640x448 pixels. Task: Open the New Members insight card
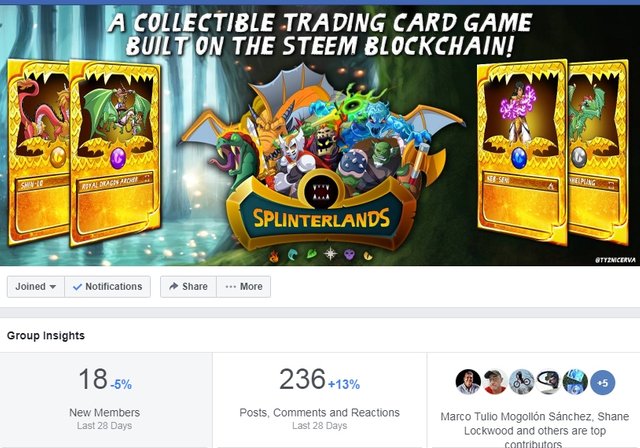(106, 400)
